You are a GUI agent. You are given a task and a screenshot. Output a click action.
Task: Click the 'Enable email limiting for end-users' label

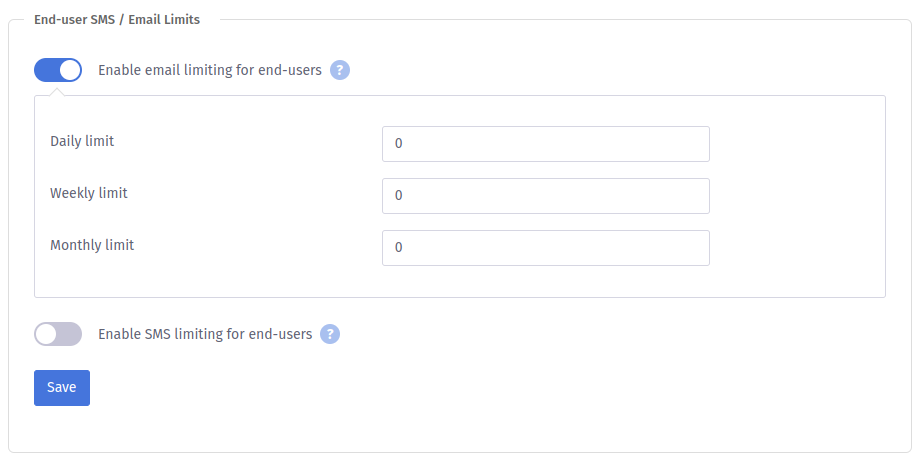pyautogui.click(x=210, y=70)
